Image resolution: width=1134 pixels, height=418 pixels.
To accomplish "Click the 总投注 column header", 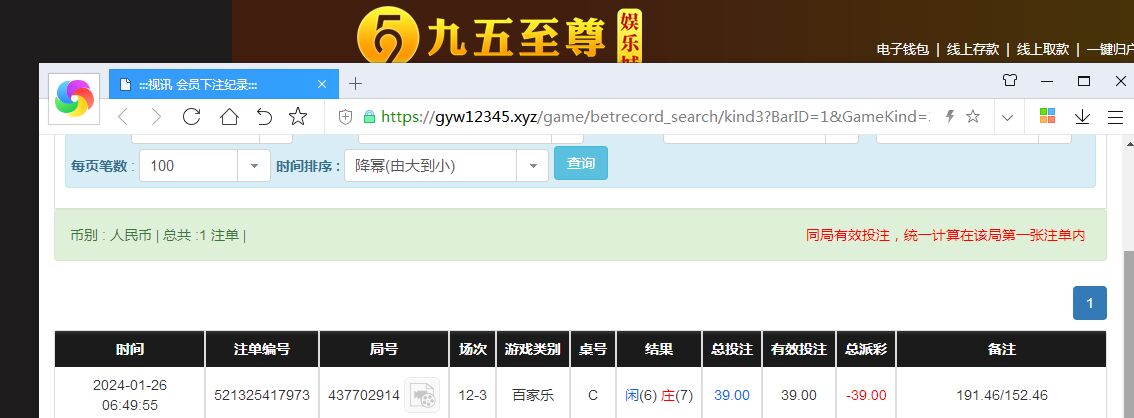I will (732, 349).
